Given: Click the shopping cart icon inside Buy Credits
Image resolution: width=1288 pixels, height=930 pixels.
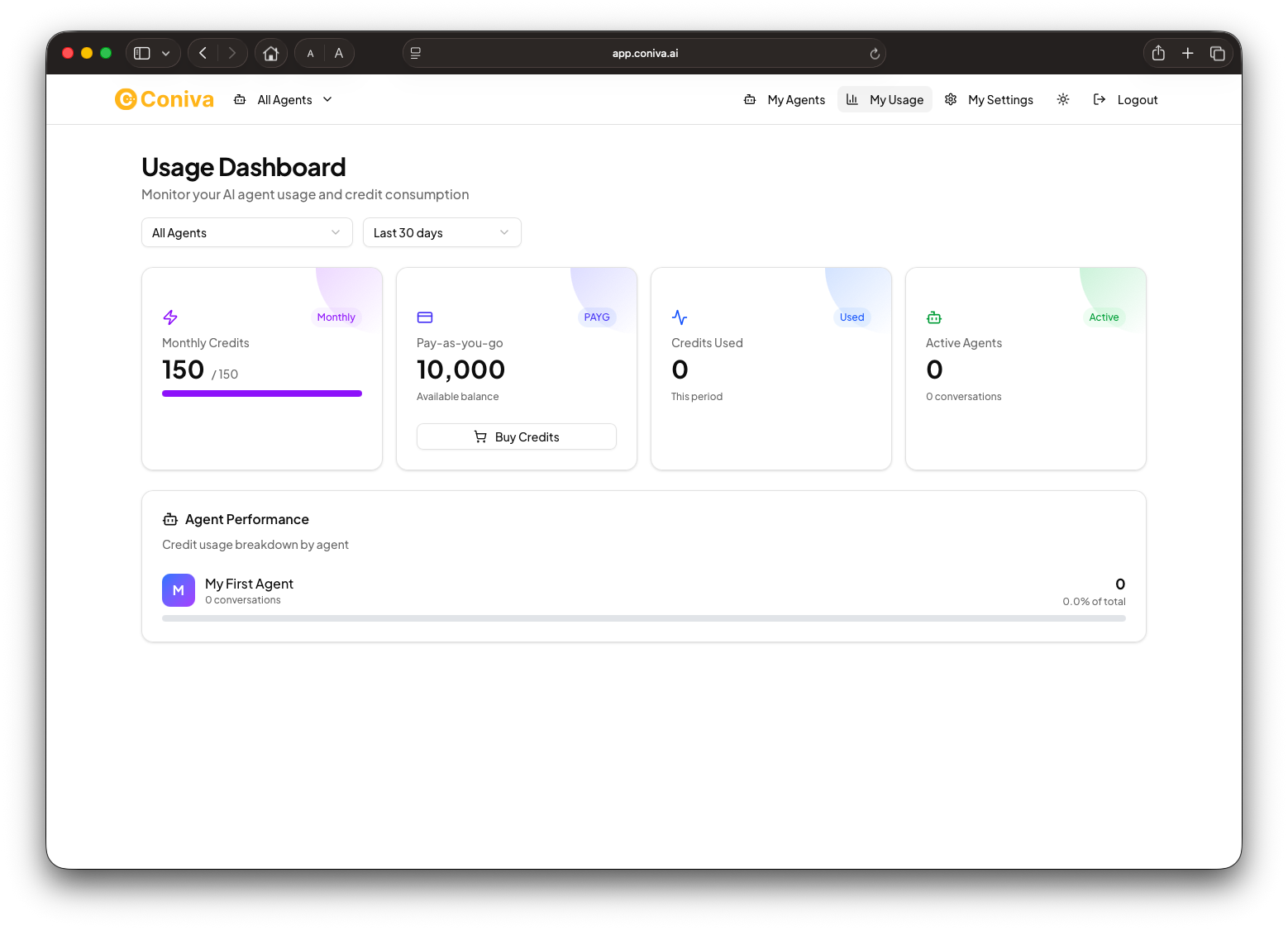Looking at the screenshot, I should [x=480, y=436].
